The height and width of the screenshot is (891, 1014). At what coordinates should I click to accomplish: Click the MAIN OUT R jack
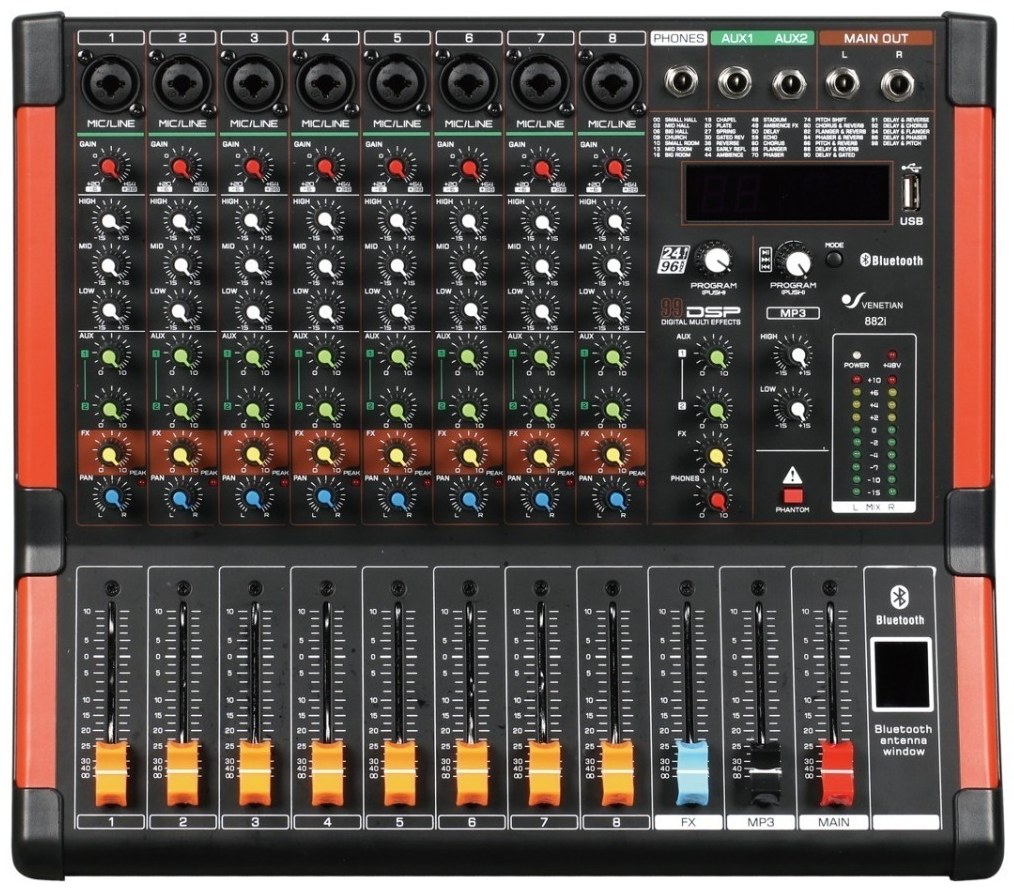coord(898,84)
